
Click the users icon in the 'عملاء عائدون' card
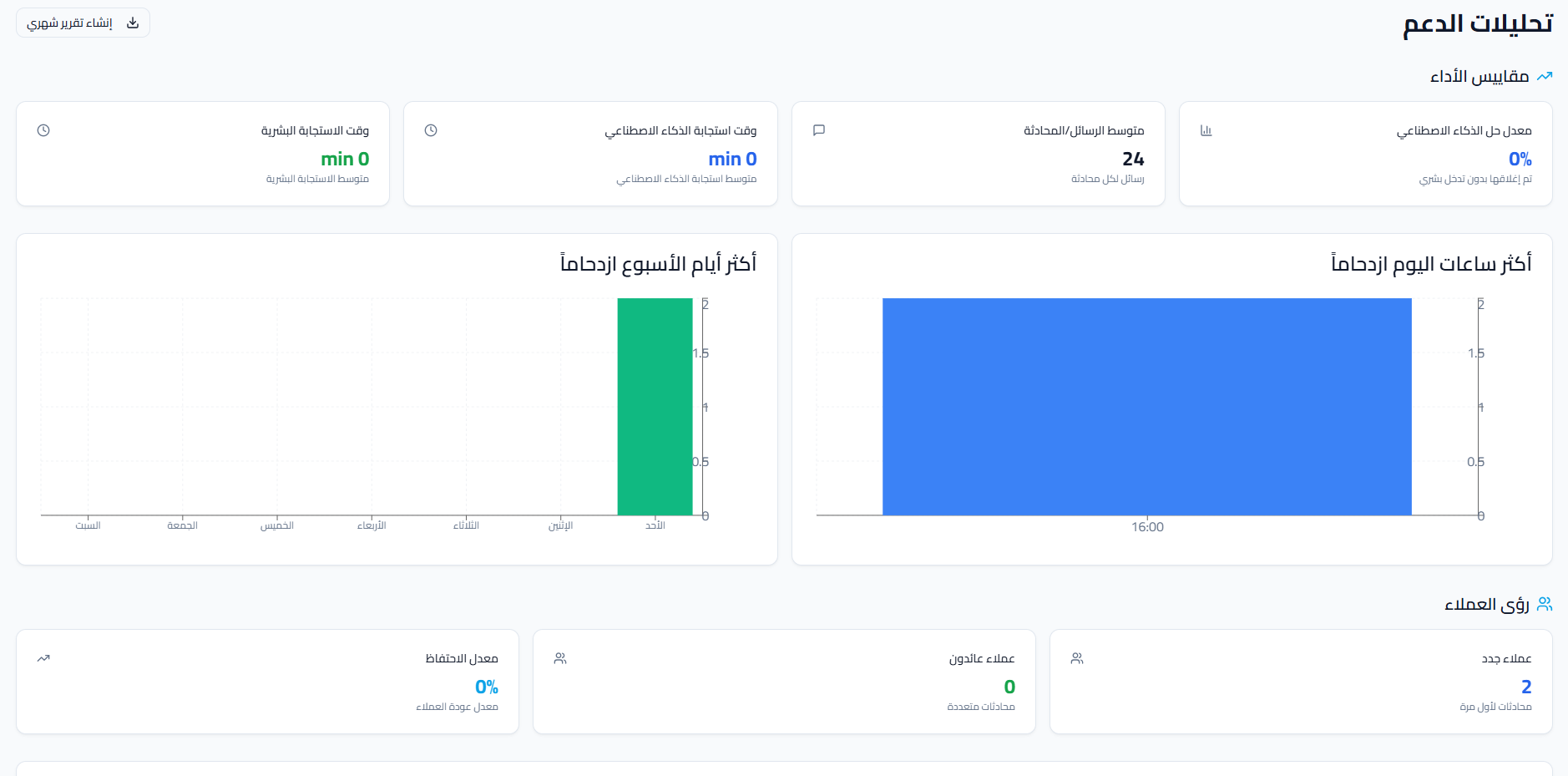560,658
